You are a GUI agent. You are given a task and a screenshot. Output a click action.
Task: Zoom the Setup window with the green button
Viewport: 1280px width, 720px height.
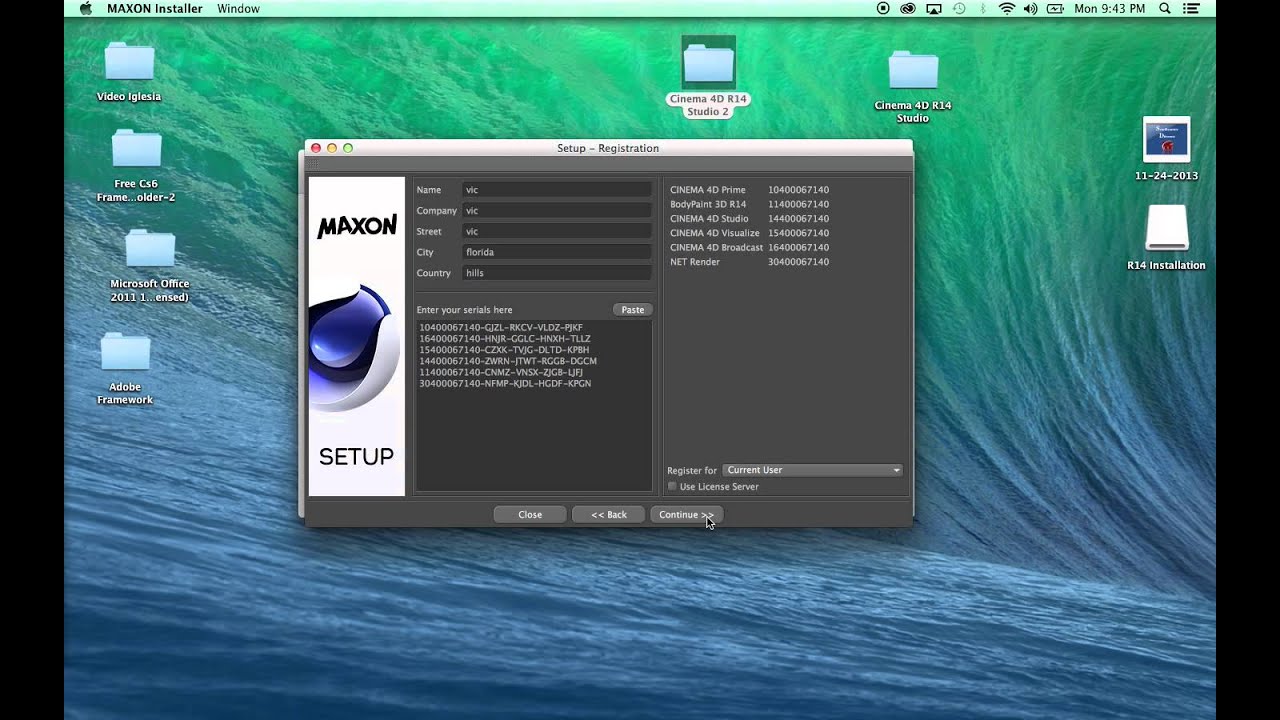[348, 148]
